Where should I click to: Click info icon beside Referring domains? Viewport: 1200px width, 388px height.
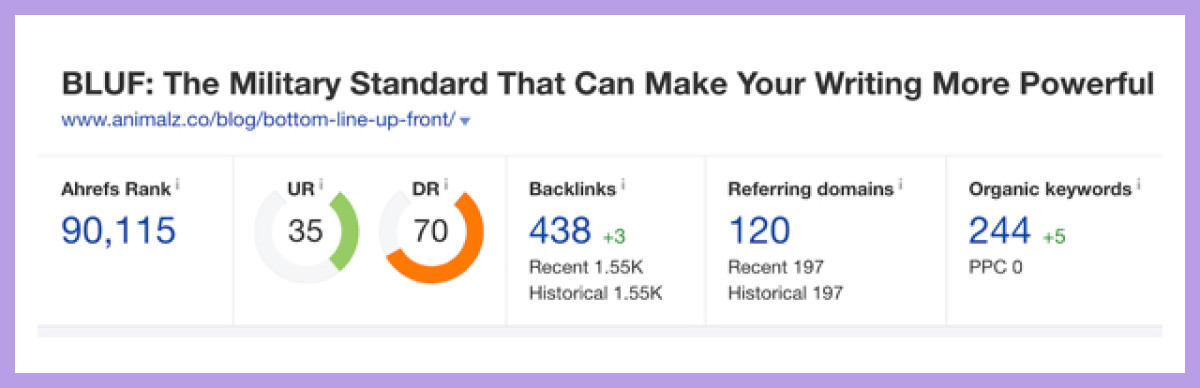tap(900, 186)
